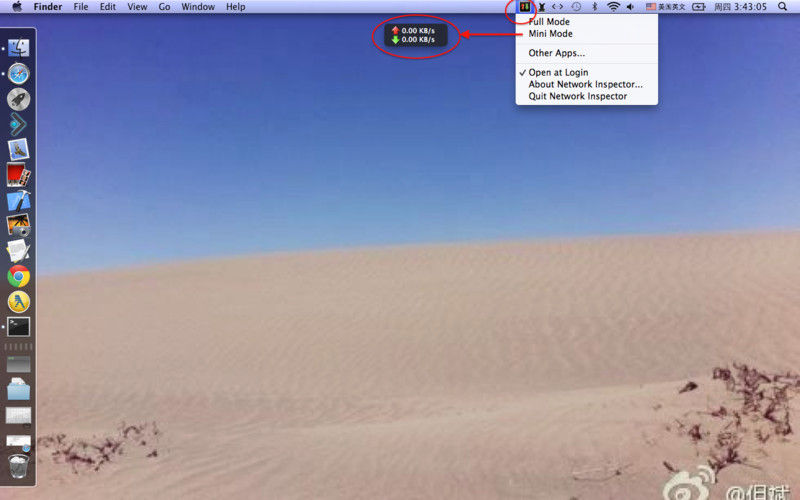Screen dimensions: 800x500
Task: Open About Network Inspector…
Action: click(587, 84)
